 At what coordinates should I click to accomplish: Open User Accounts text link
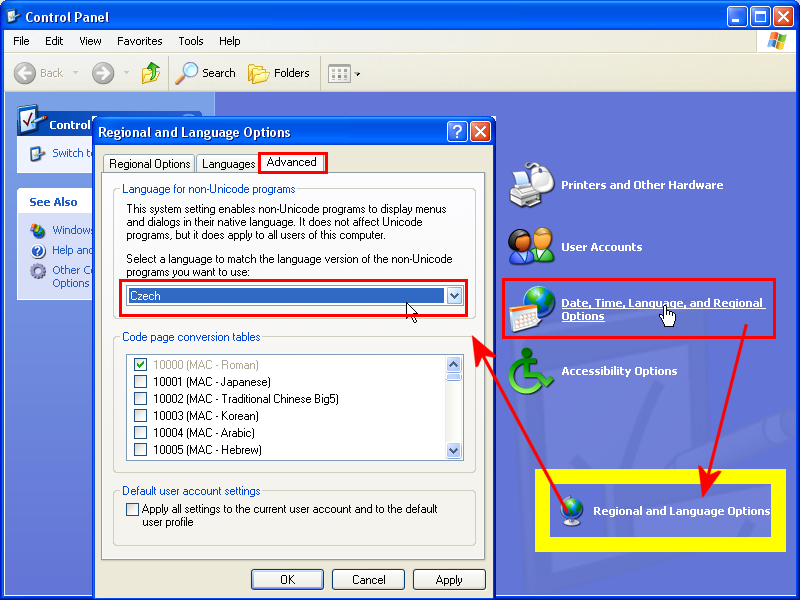602,247
